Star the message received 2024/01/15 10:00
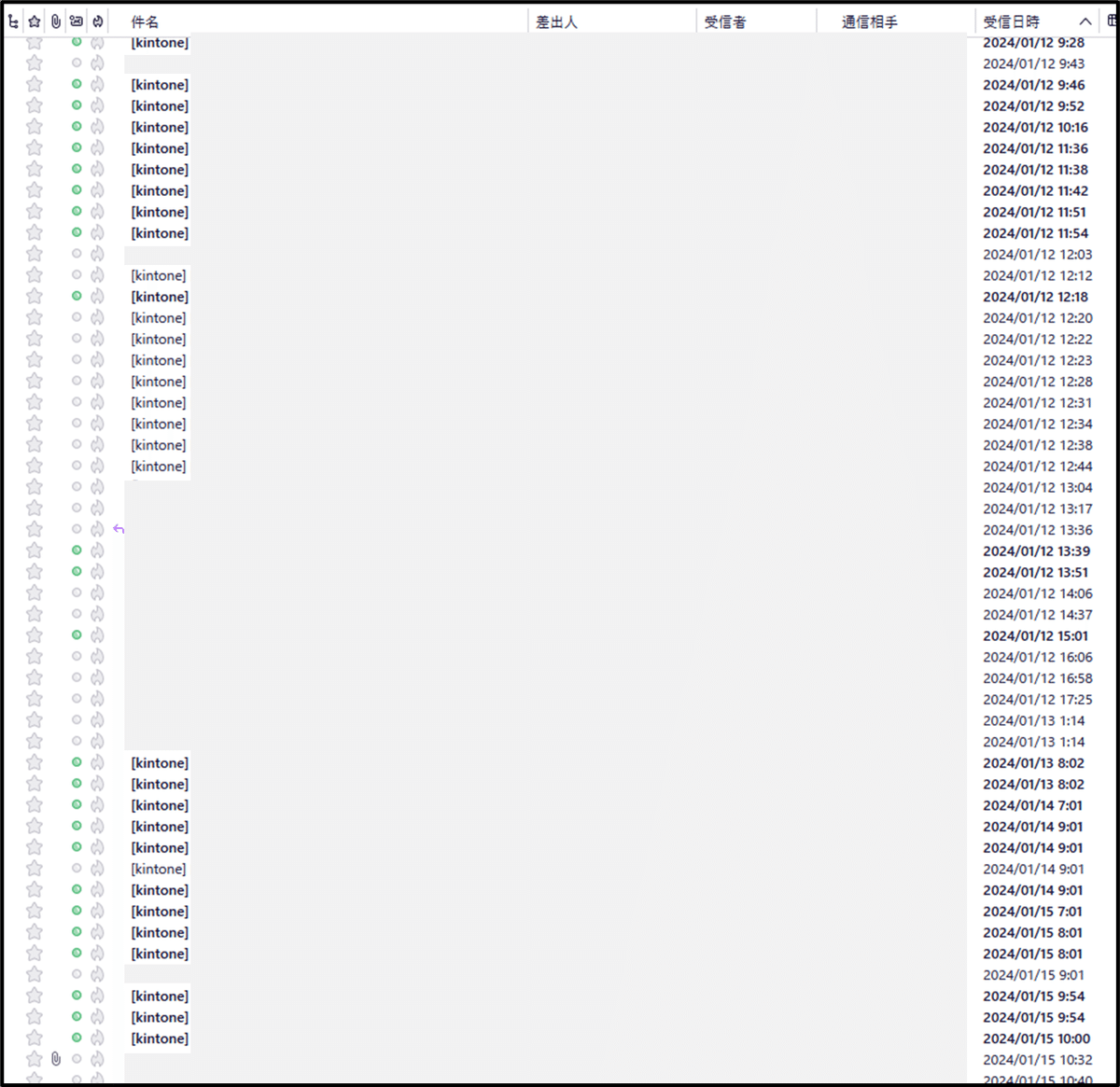The image size is (1120, 1087). pos(35,1038)
